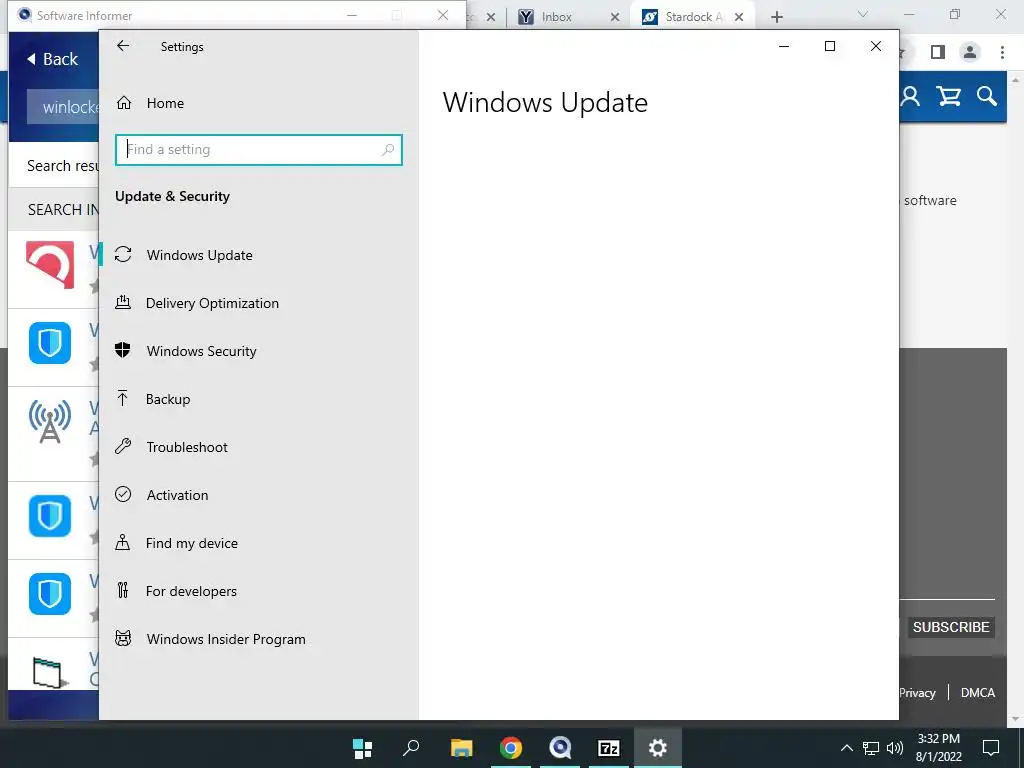Click the Backup upward arrow icon
The width and height of the screenshot is (1024, 768).
click(123, 398)
